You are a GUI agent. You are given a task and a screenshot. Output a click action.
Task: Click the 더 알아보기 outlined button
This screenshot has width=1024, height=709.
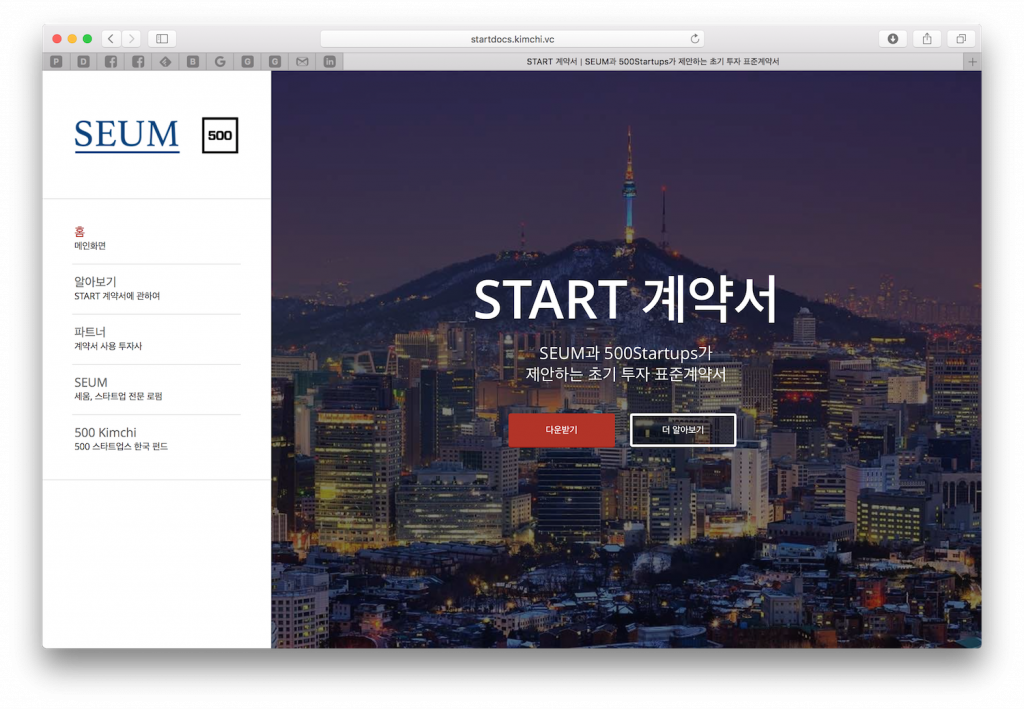pyautogui.click(x=683, y=430)
